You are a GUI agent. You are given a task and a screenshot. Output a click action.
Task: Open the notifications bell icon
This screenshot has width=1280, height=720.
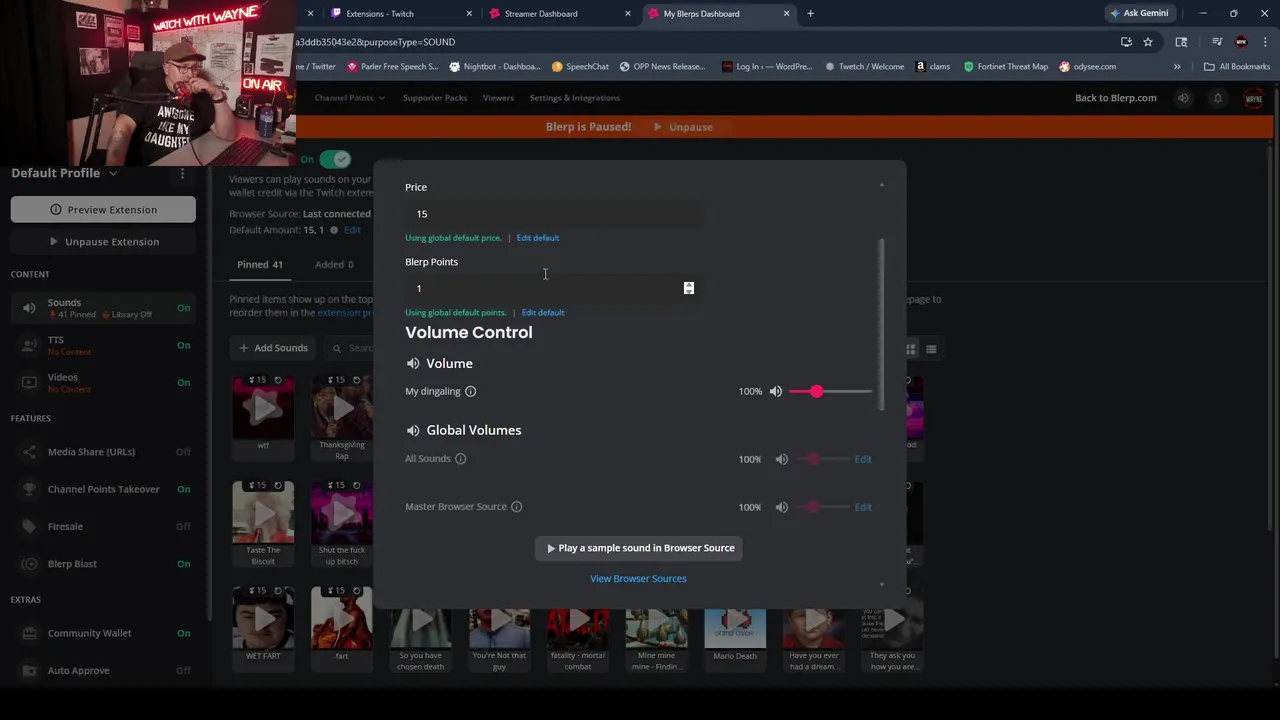click(x=1217, y=98)
